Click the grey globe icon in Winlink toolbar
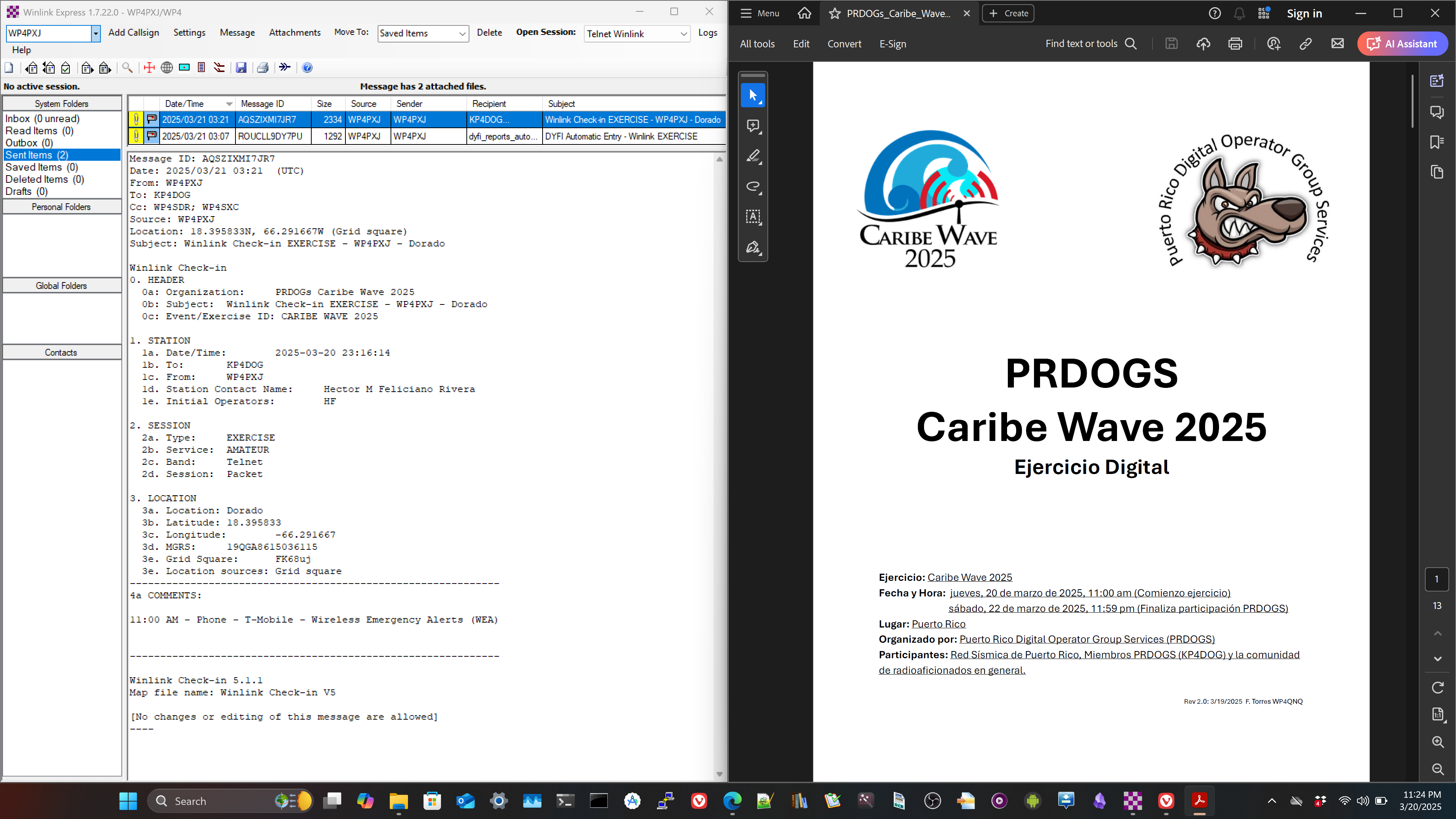The width and height of the screenshot is (1456, 819). tap(167, 68)
